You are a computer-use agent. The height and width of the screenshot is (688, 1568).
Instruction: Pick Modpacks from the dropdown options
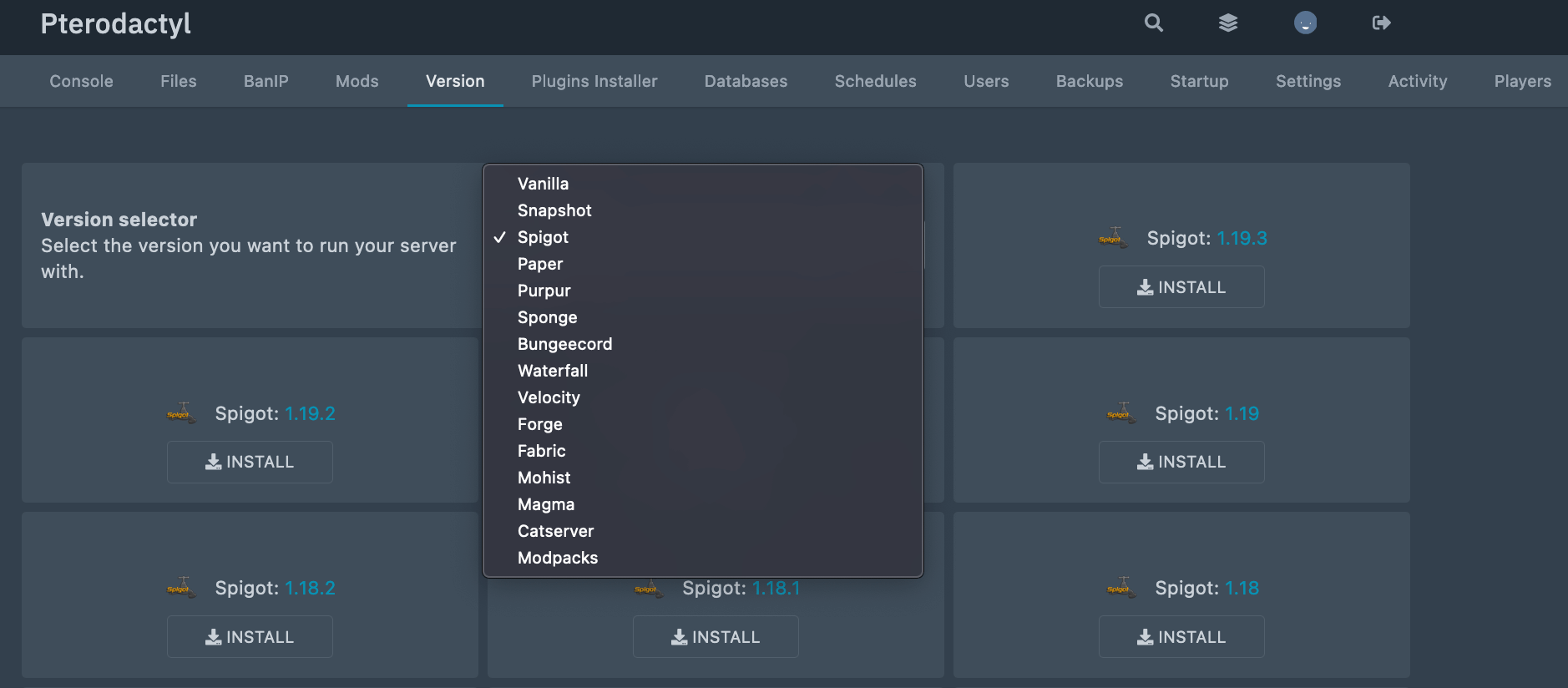[558, 558]
